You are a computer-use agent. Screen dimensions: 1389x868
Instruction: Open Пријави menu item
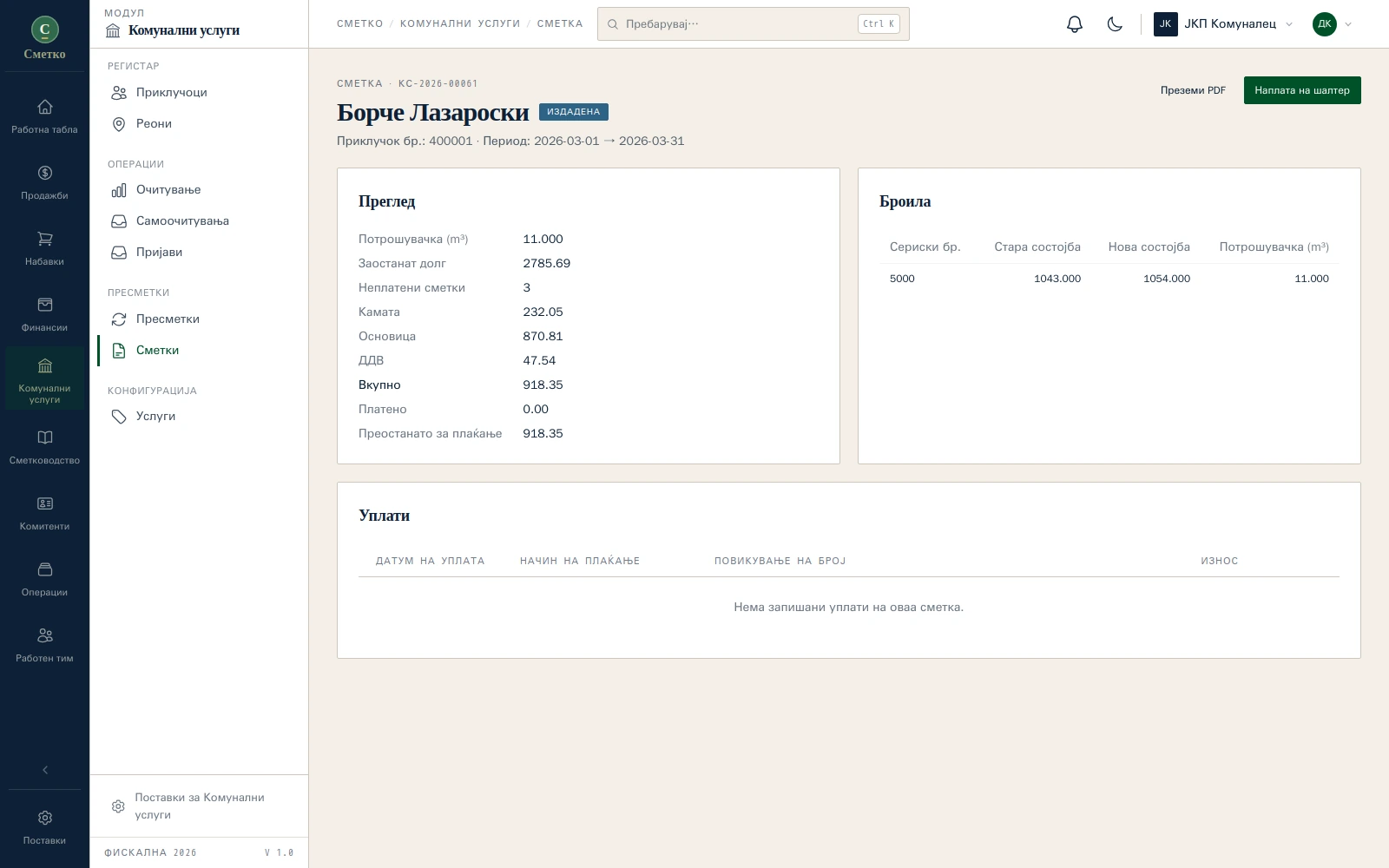200,252
